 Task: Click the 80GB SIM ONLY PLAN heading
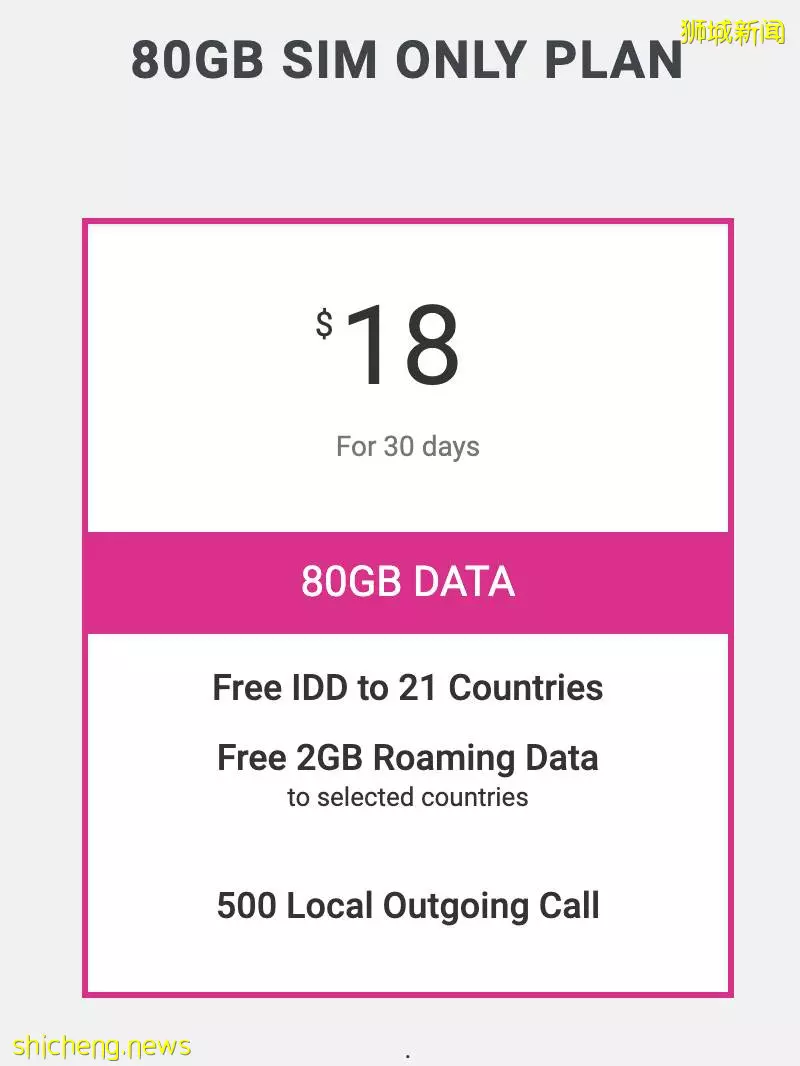click(x=406, y=60)
